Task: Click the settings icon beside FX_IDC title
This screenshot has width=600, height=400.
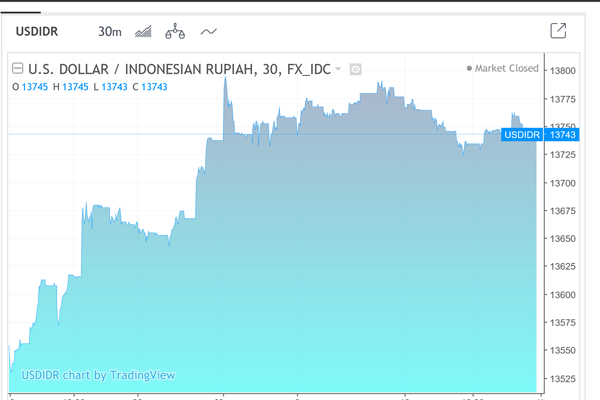Action: (x=355, y=69)
